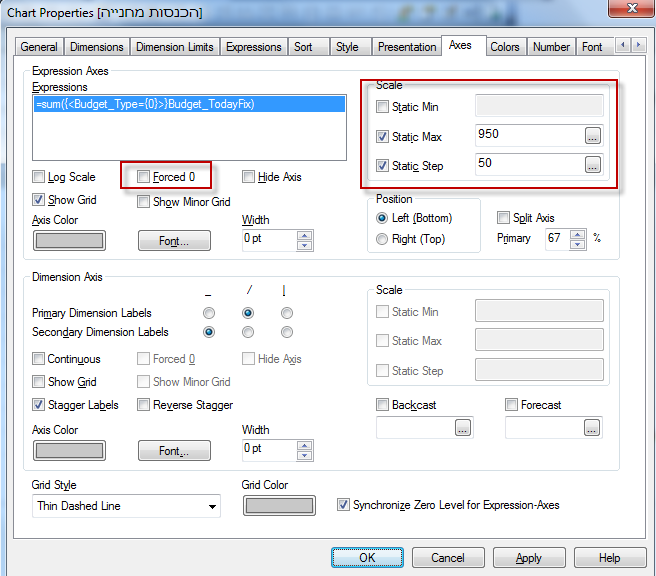
Task: Enable Backcast checkbox
Action: [382, 405]
